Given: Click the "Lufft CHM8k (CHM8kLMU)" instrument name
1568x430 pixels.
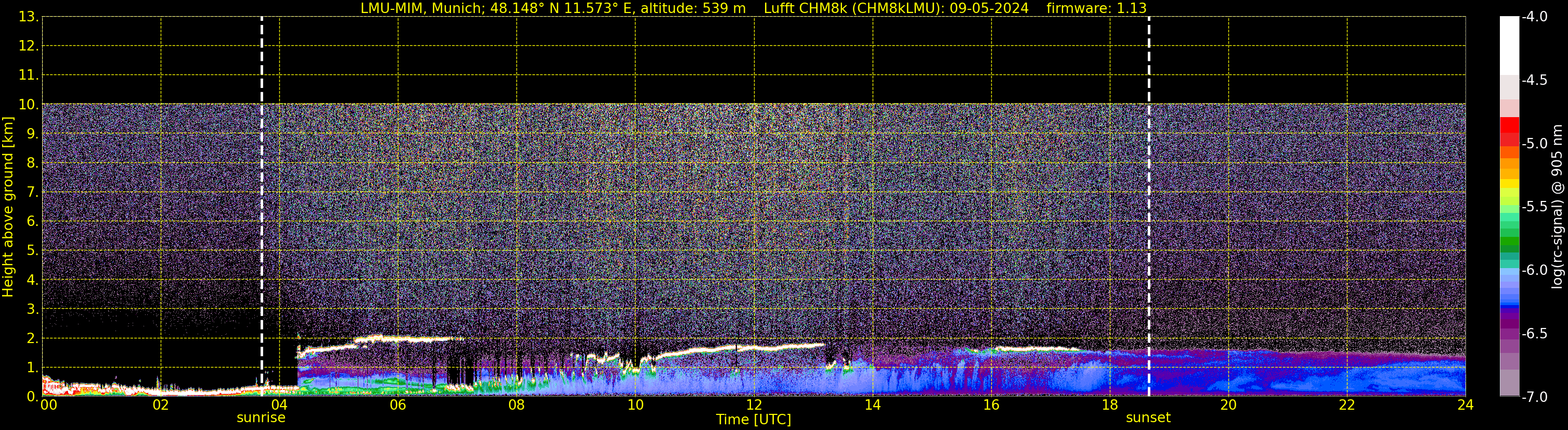Looking at the screenshot, I should 853,8.
